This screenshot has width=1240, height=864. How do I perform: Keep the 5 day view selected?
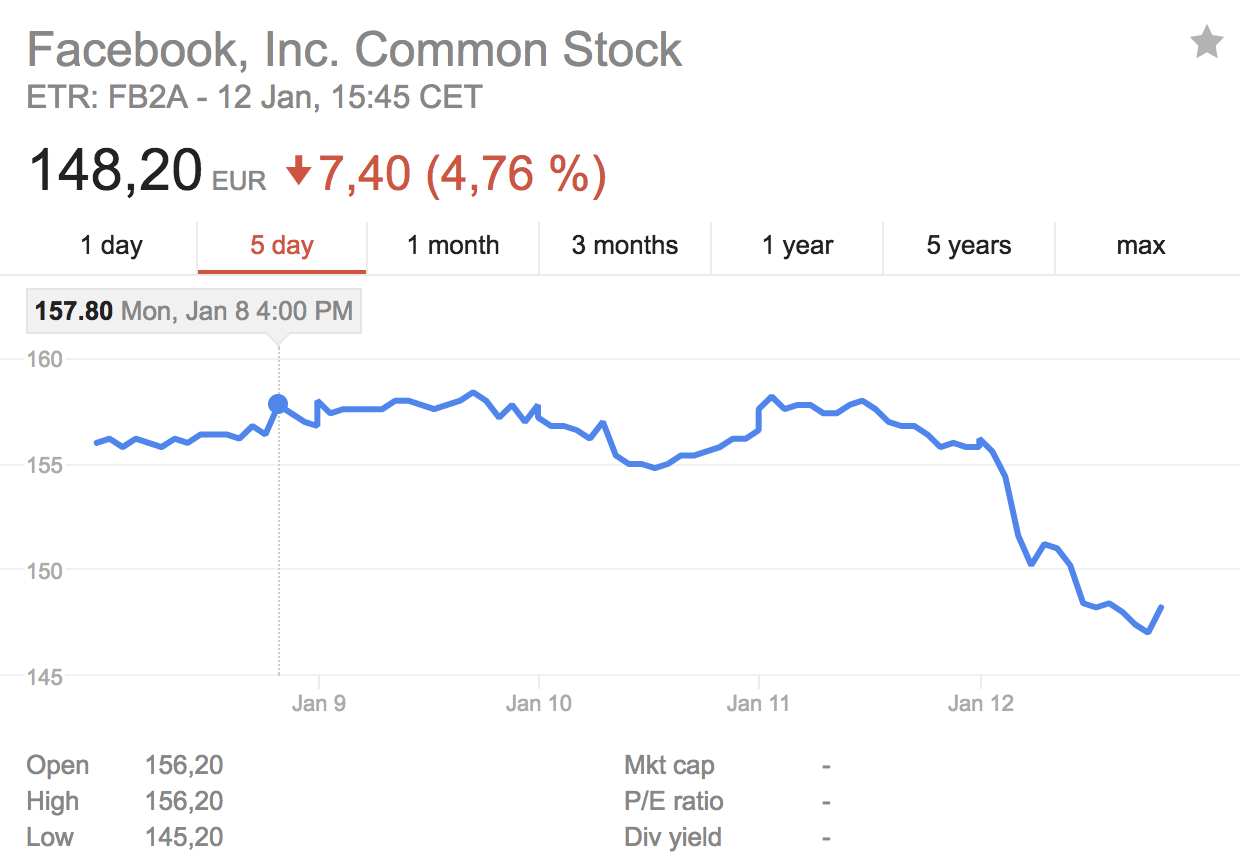click(281, 245)
